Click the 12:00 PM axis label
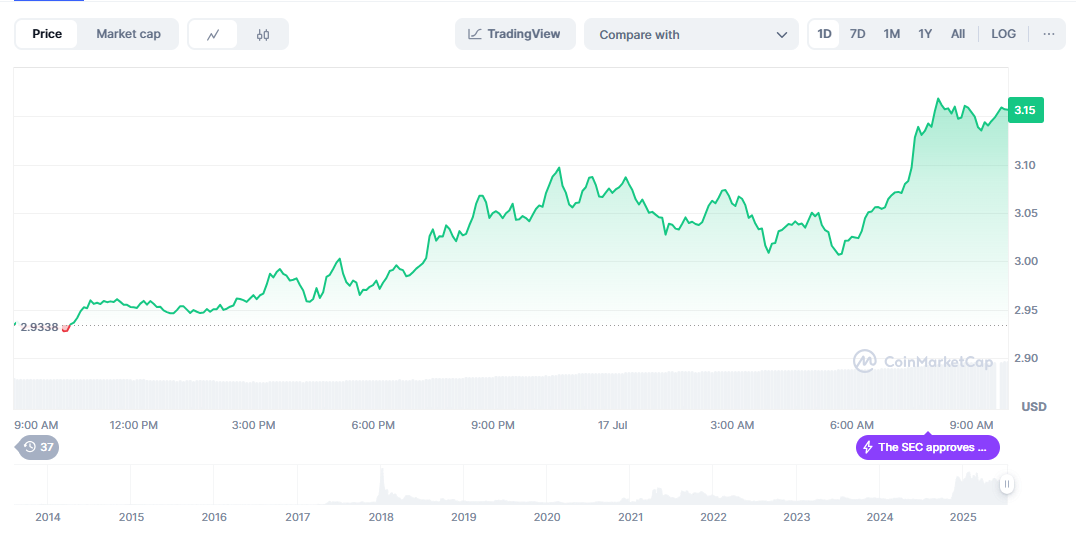Viewport: 1076px width, 540px height. click(x=133, y=425)
